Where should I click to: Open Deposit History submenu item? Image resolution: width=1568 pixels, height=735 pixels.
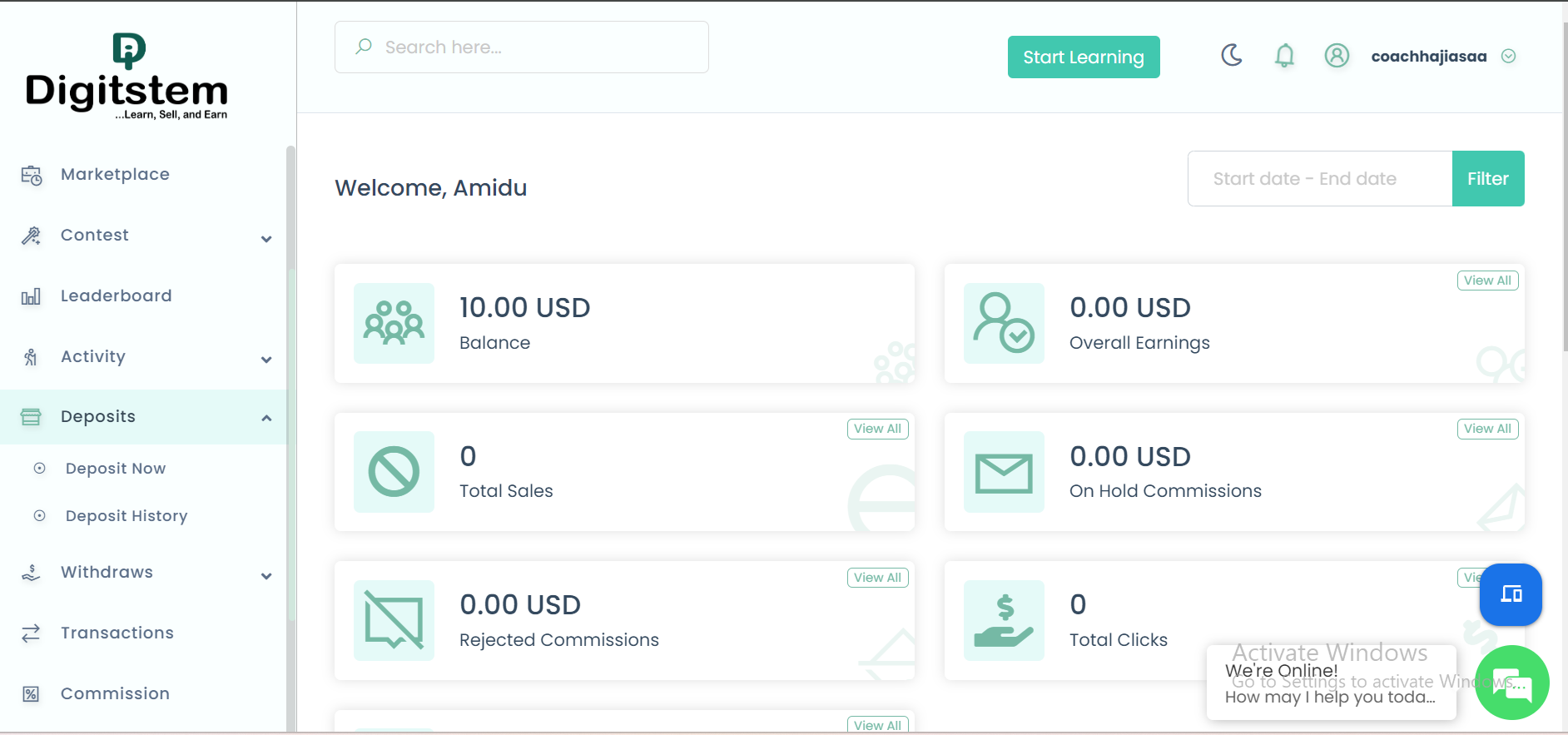pos(127,516)
